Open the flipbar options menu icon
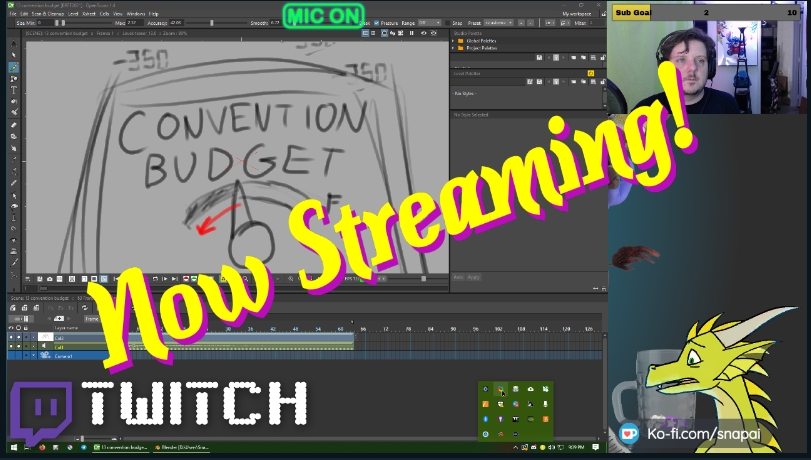 click(x=27, y=279)
